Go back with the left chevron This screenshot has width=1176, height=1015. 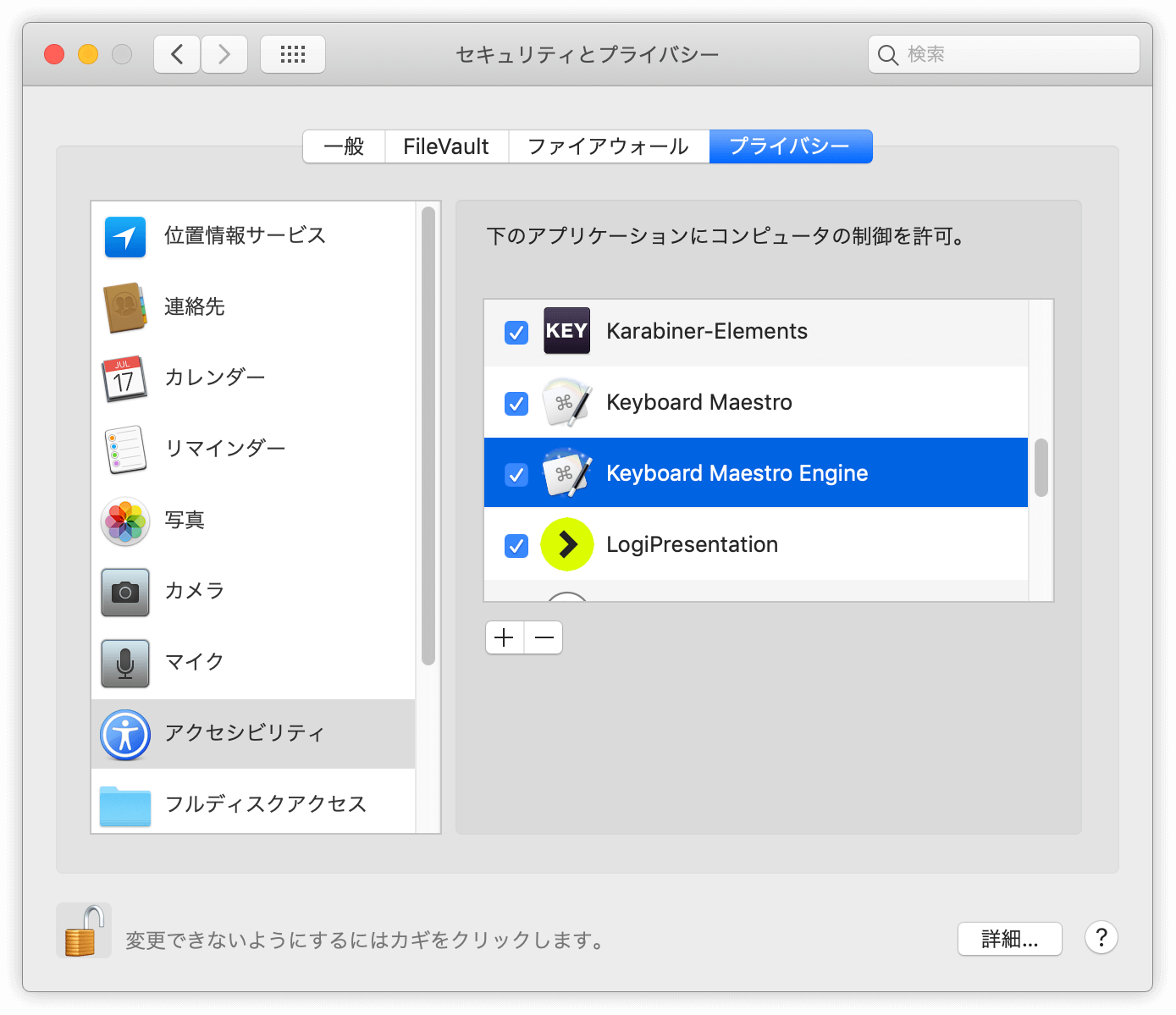pos(177,54)
